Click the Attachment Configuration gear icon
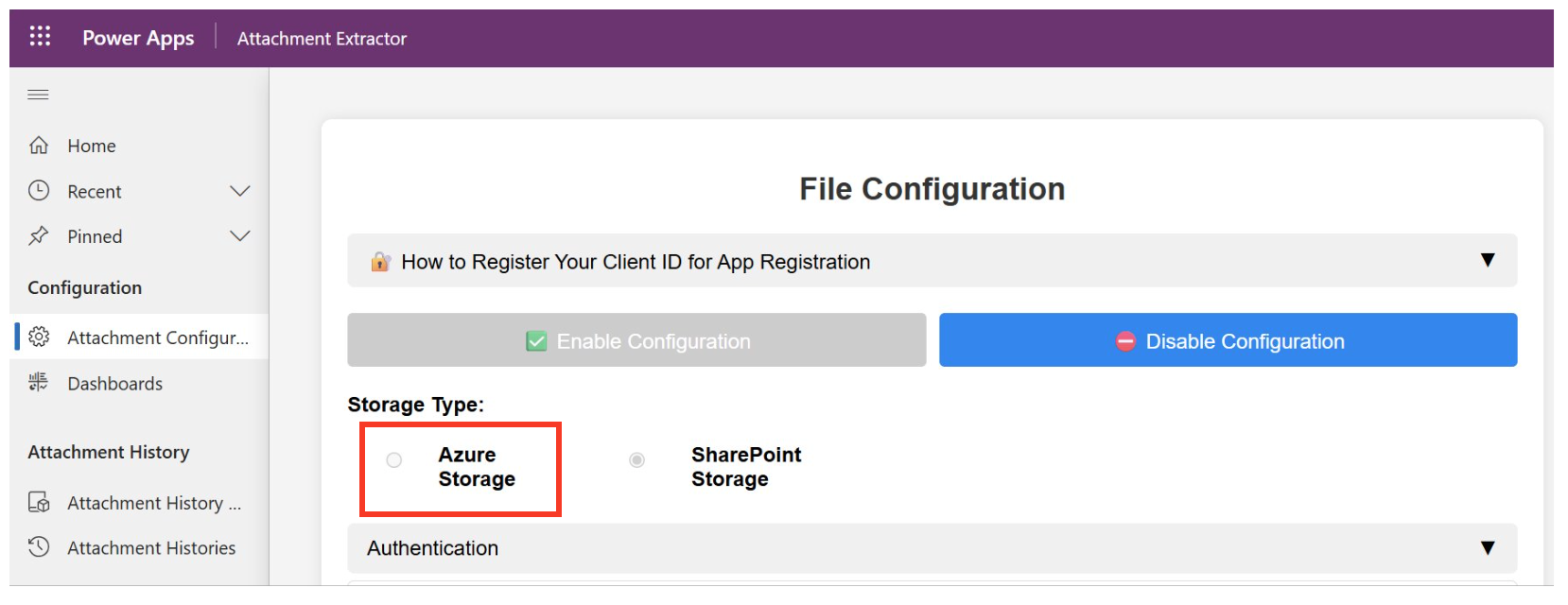 pyautogui.click(x=39, y=337)
